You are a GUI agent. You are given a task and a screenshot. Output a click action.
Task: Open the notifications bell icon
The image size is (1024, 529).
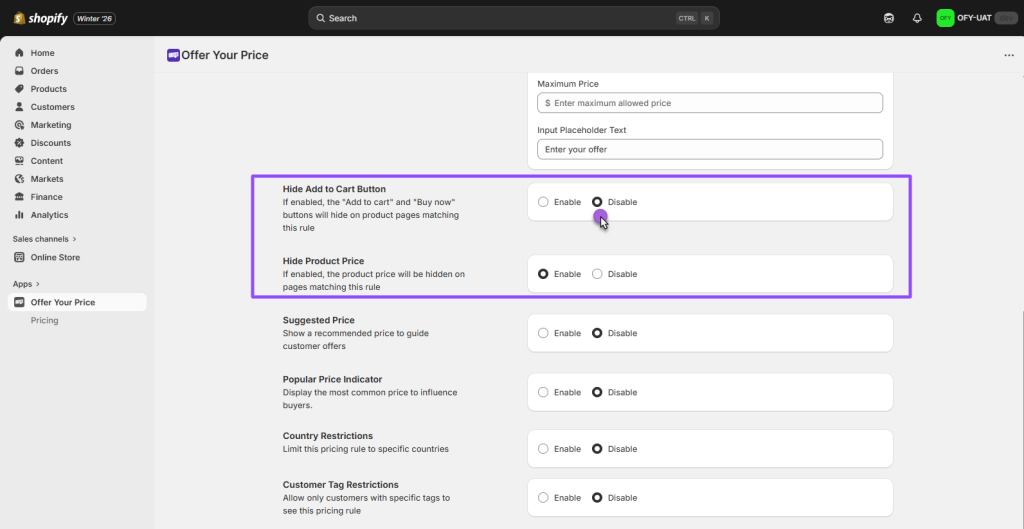917,18
